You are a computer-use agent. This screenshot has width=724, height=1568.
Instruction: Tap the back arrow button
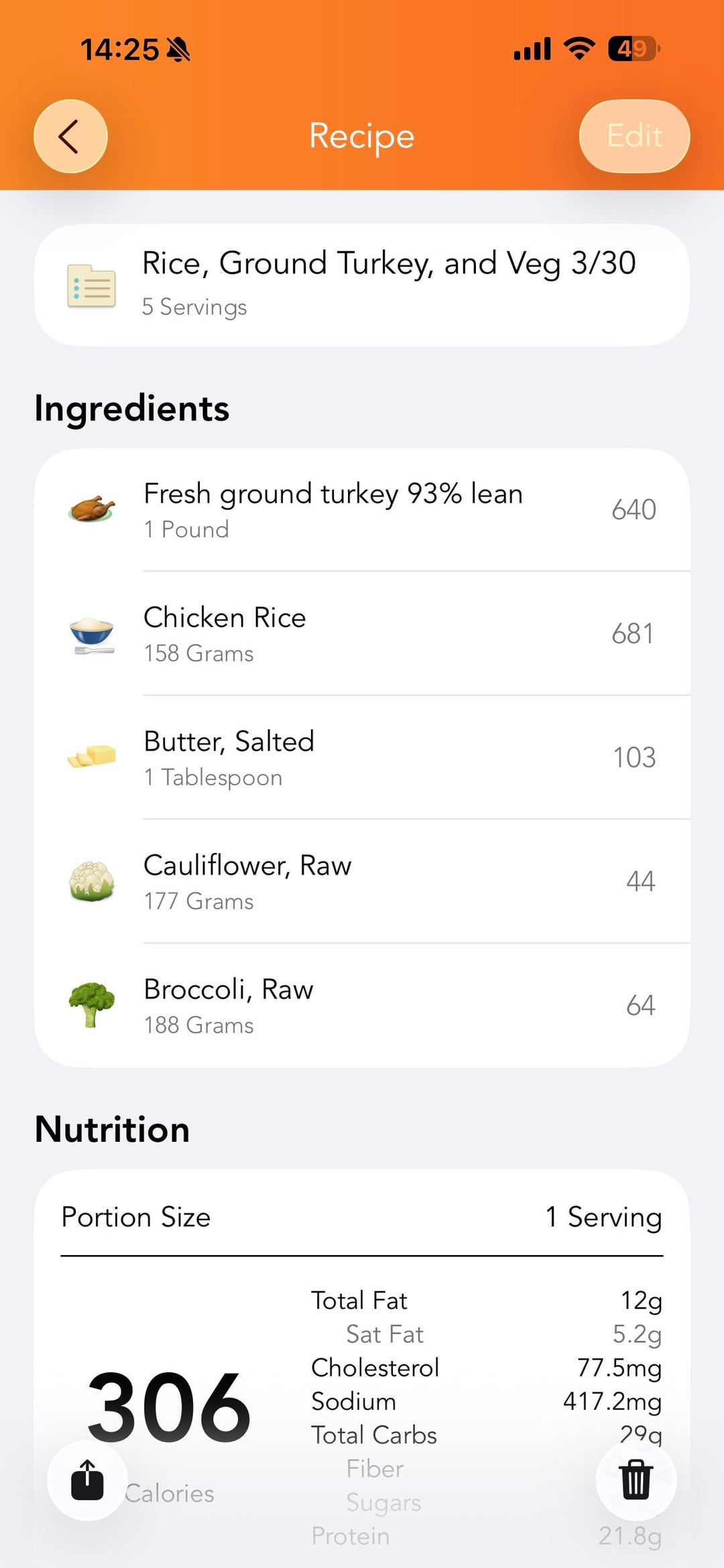coord(70,136)
